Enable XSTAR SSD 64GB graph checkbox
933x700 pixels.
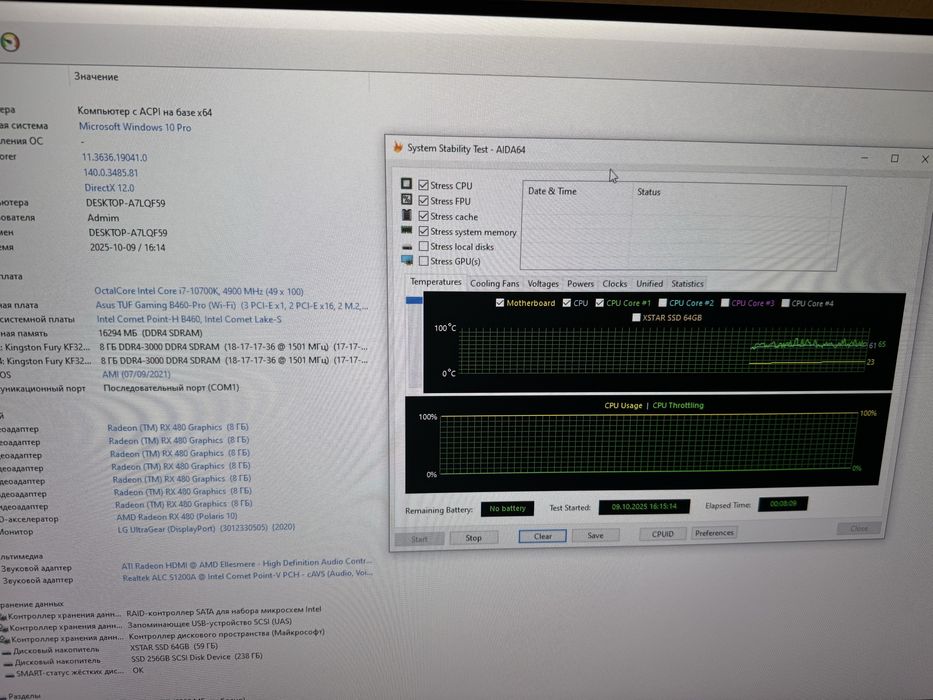pos(636,318)
